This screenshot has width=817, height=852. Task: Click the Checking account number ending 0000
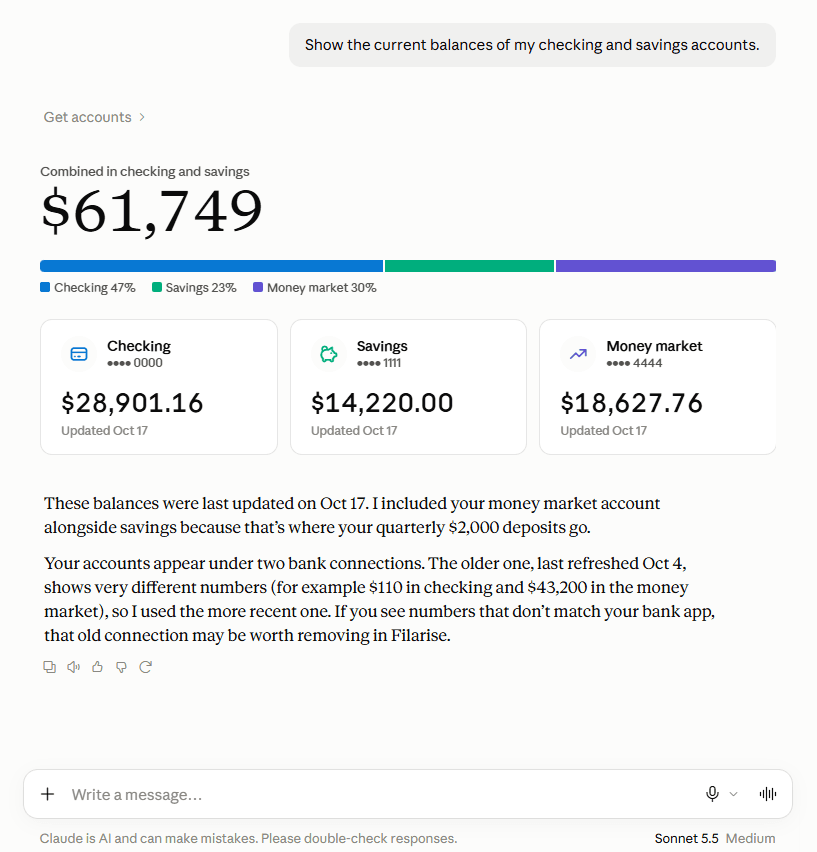click(x=135, y=363)
